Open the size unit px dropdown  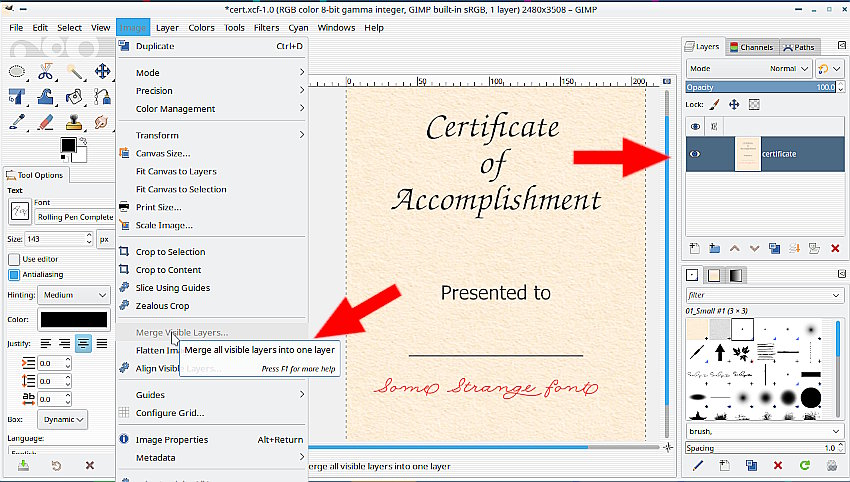tap(105, 239)
